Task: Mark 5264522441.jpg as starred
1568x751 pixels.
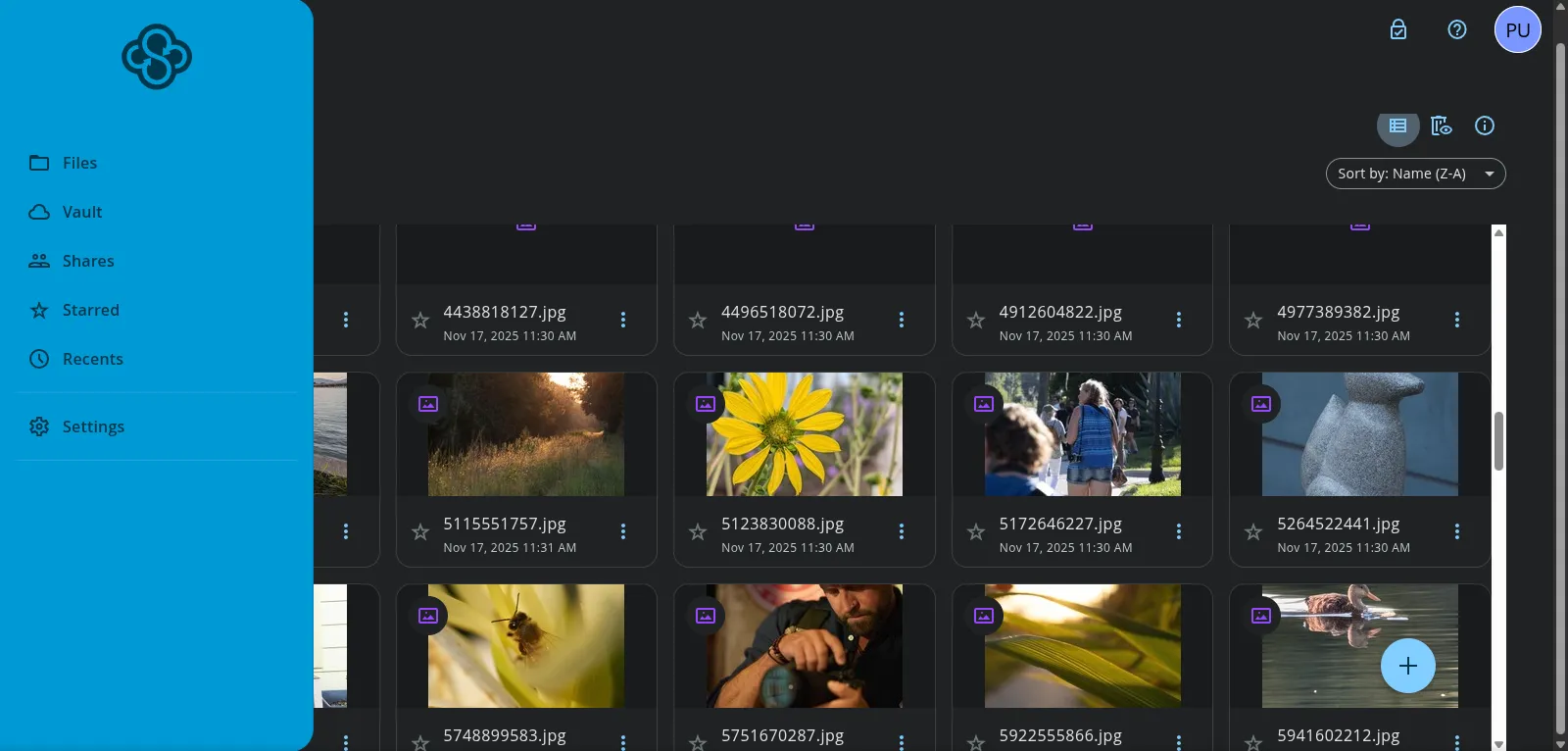Action: point(1253,532)
